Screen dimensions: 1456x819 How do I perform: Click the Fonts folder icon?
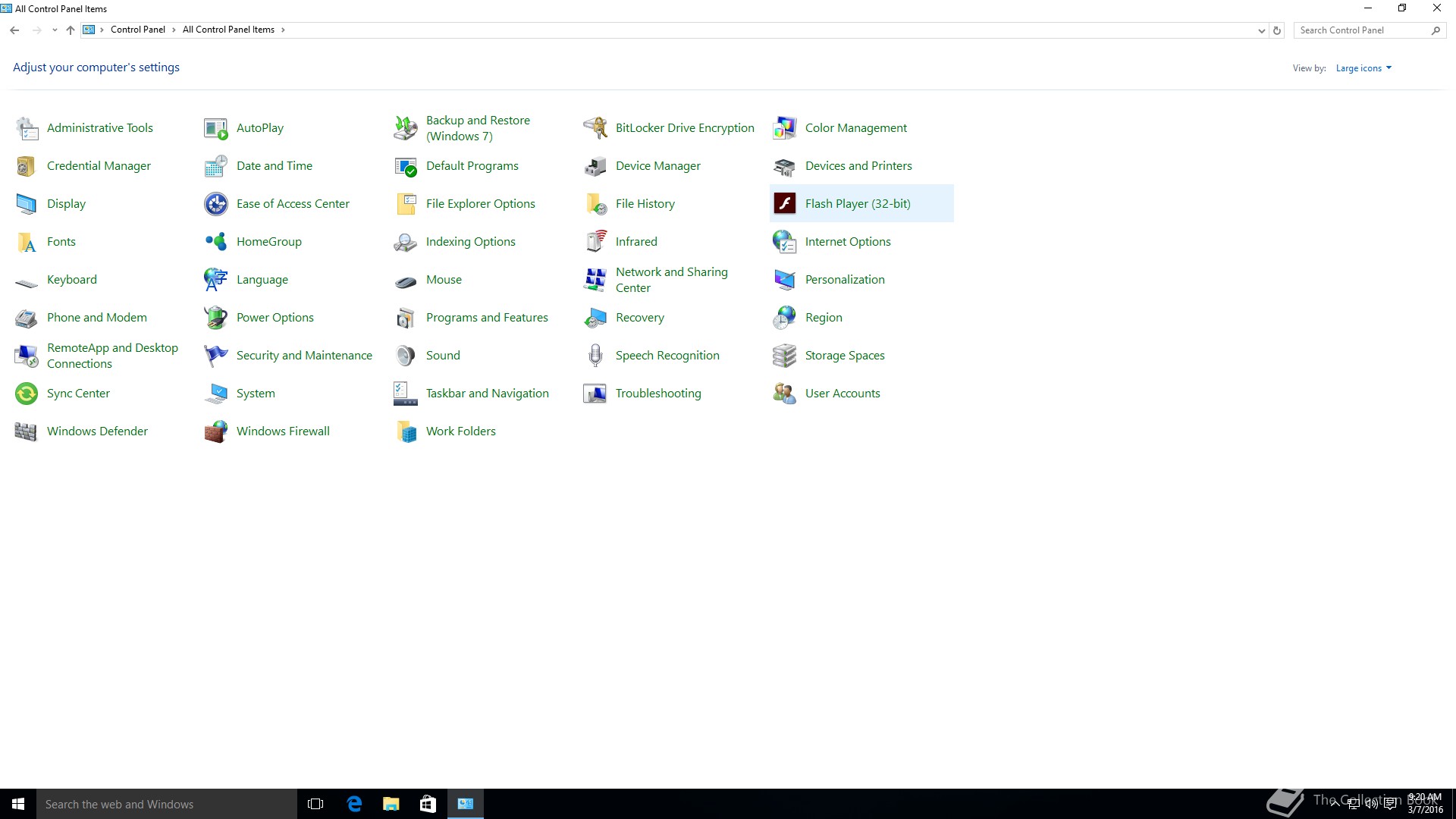(27, 242)
